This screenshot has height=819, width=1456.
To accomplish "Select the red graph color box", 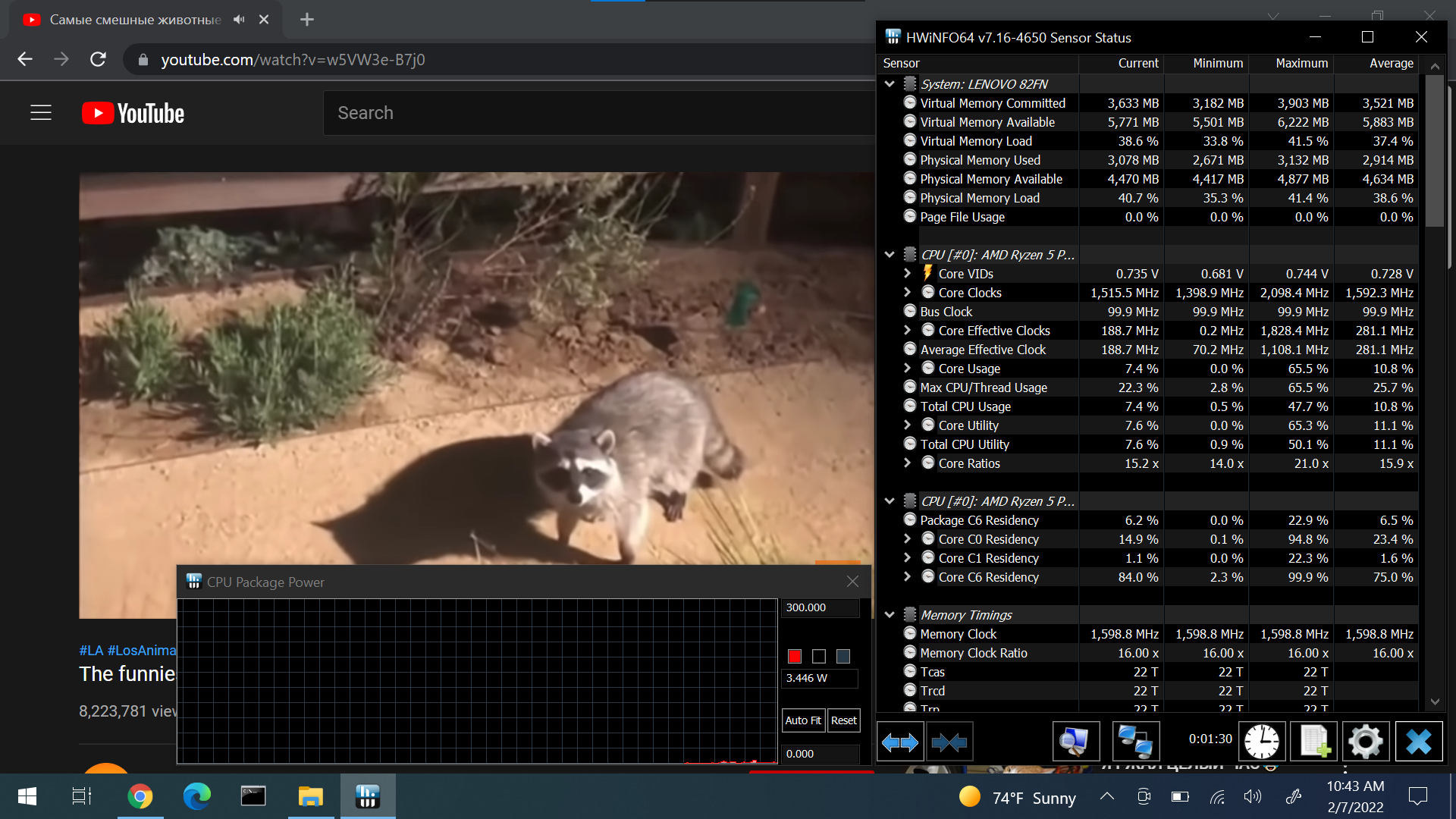I will point(795,657).
